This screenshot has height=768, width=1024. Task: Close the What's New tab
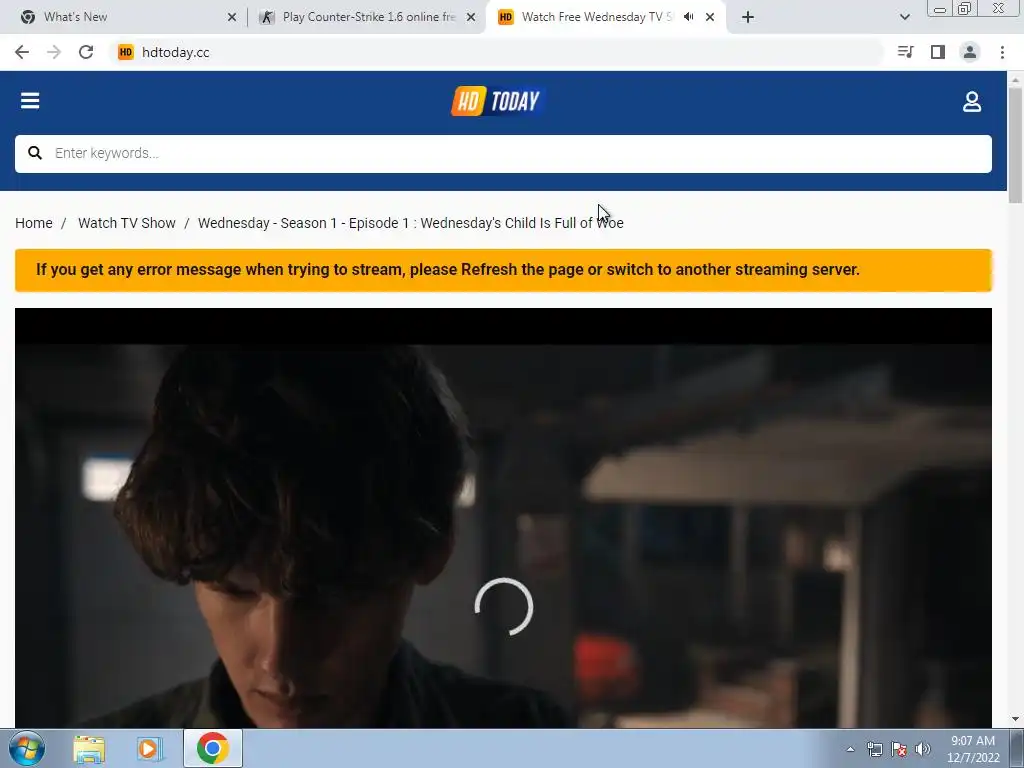tap(232, 18)
